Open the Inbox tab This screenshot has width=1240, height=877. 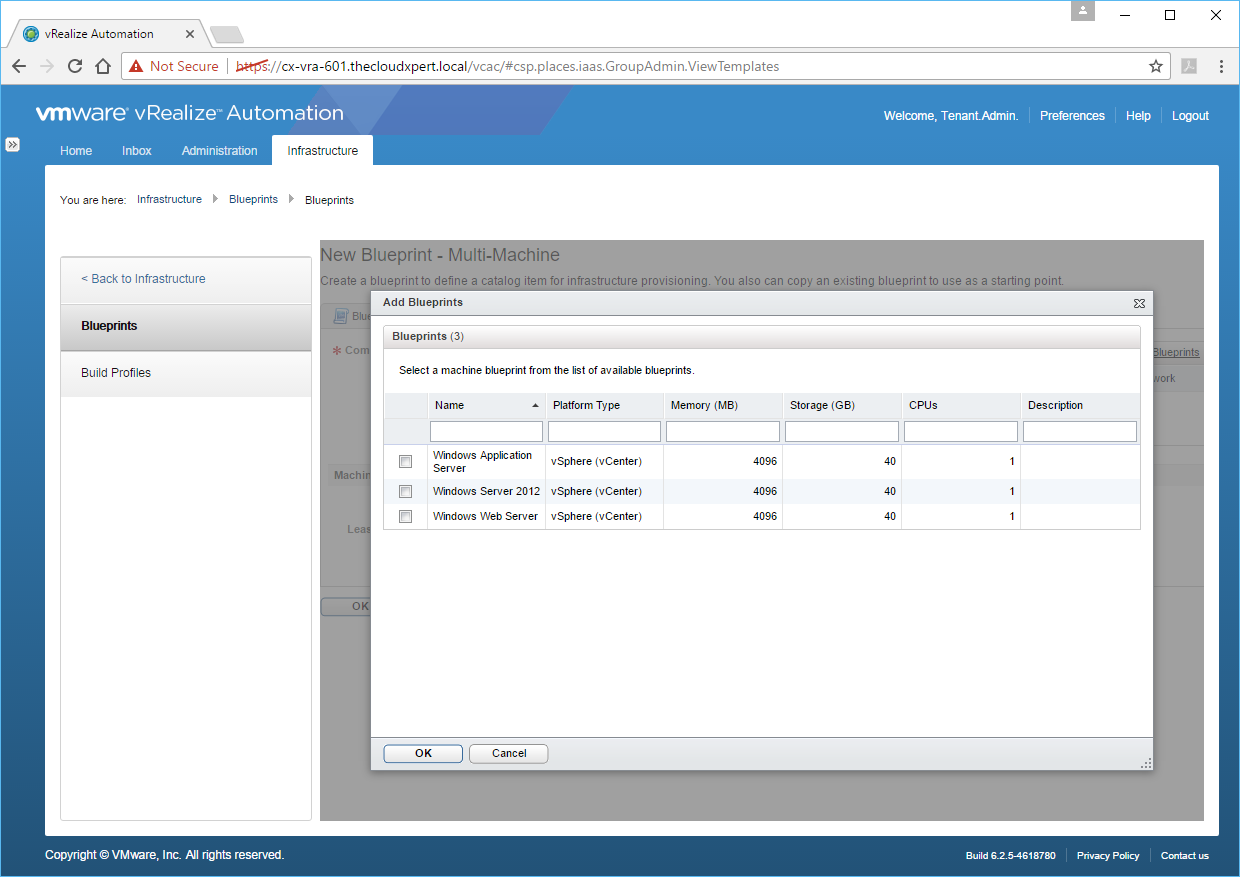pyautogui.click(x=137, y=151)
